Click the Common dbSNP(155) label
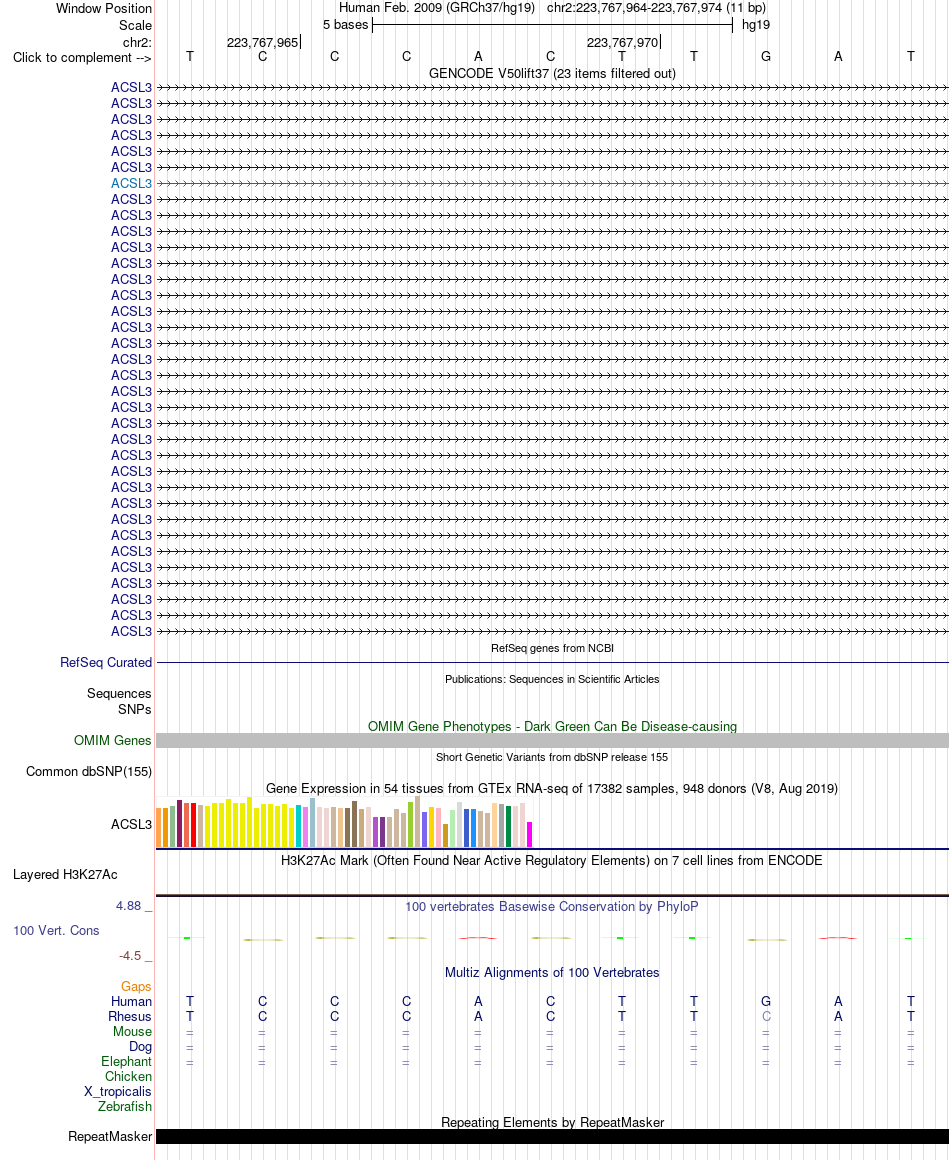This screenshot has width=950, height=1160. 89,772
